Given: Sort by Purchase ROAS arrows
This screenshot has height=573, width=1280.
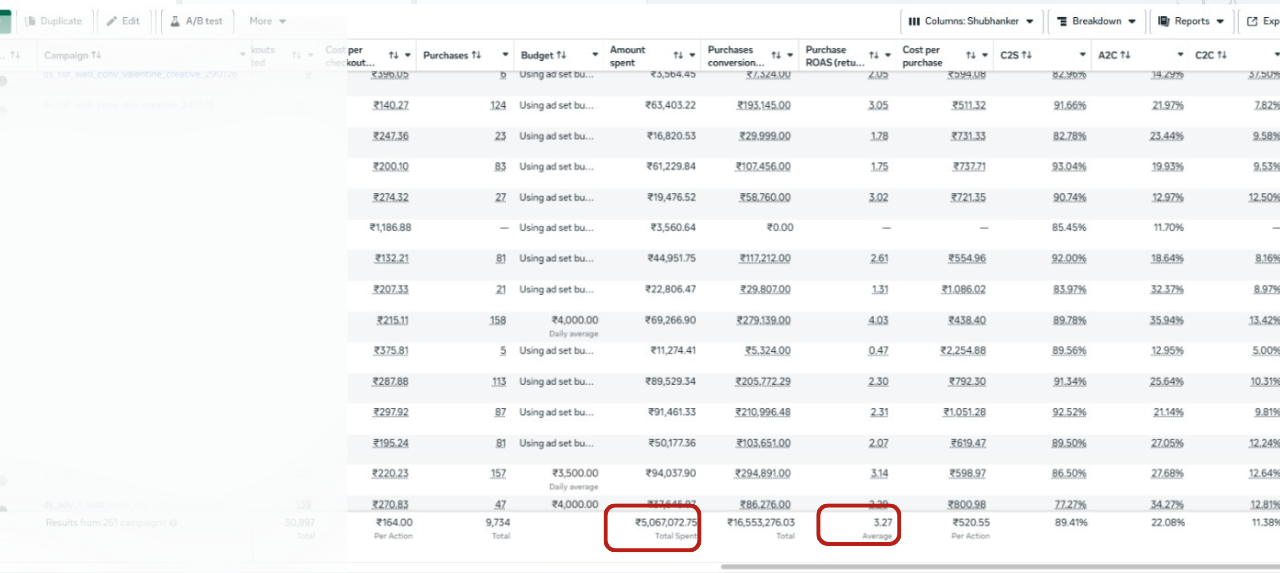Looking at the screenshot, I should [873, 56].
